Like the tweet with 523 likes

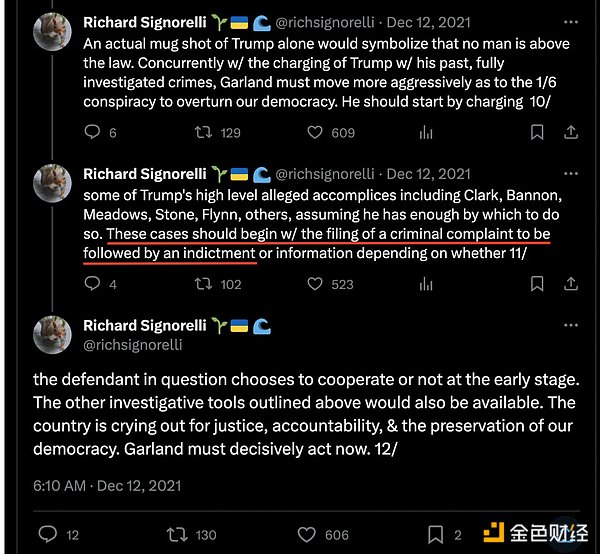315,284
